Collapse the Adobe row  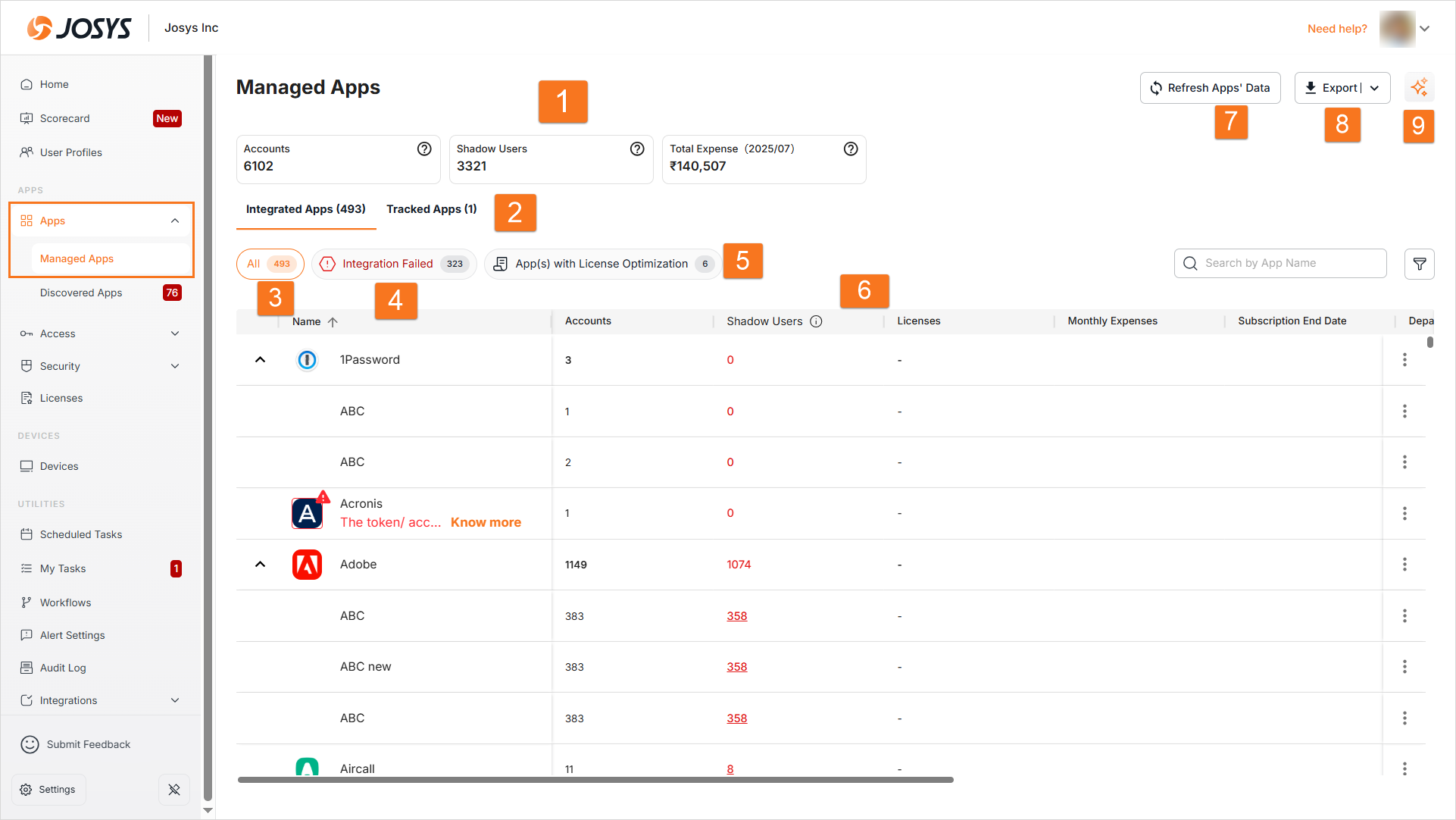tap(260, 565)
